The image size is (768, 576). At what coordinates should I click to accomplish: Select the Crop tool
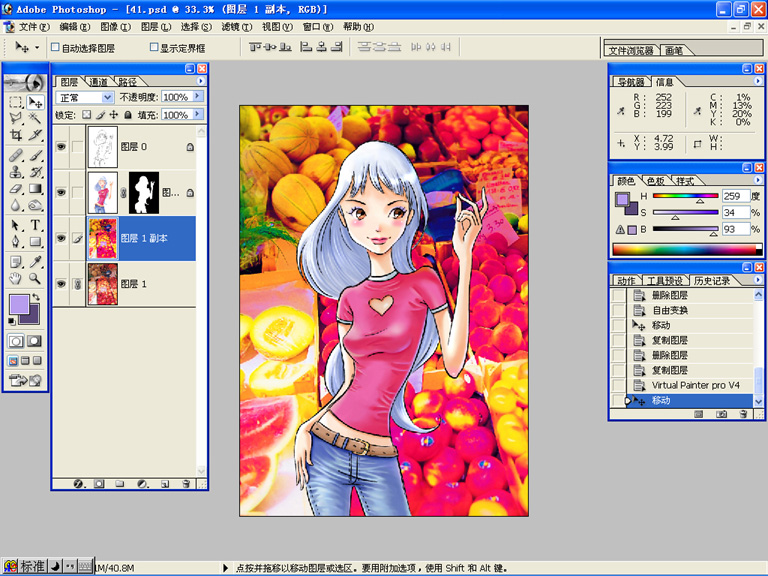click(16, 135)
